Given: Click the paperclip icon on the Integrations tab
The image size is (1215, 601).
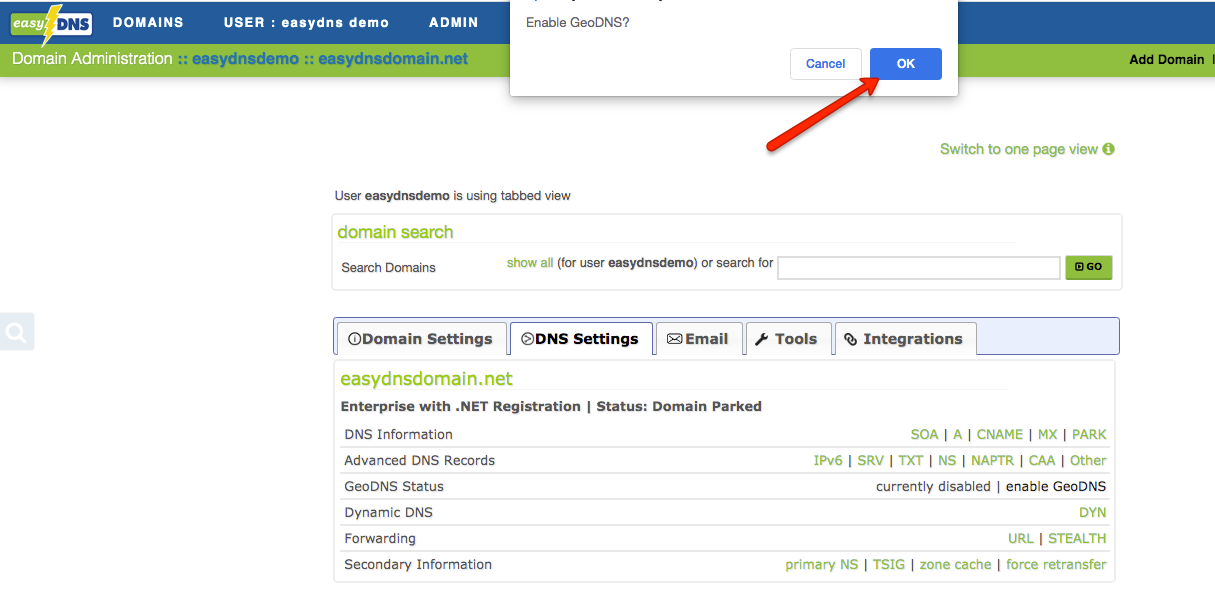Looking at the screenshot, I should point(849,339).
